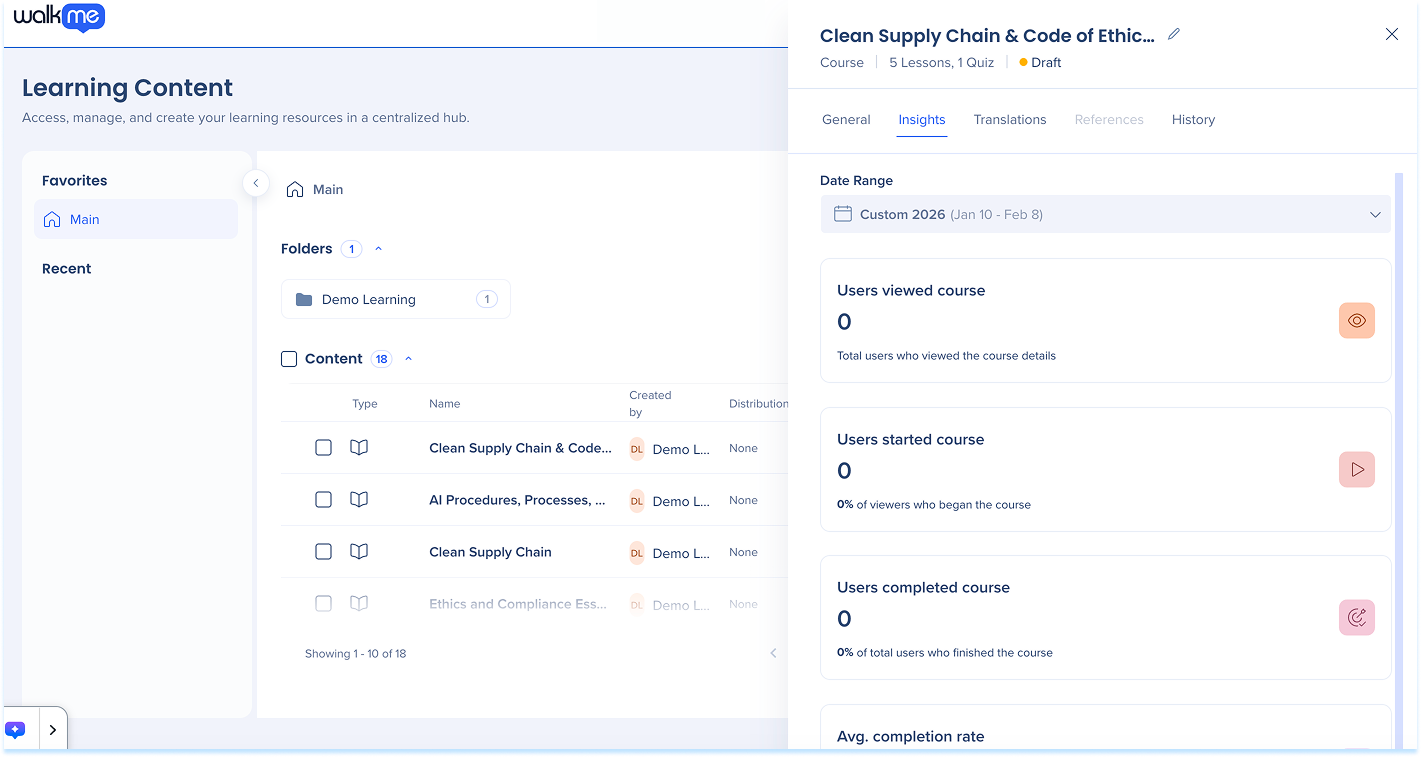Image resolution: width=1421 pixels, height=757 pixels.
Task: Click the home icon in the Main breadcrumb
Action: [x=295, y=190]
